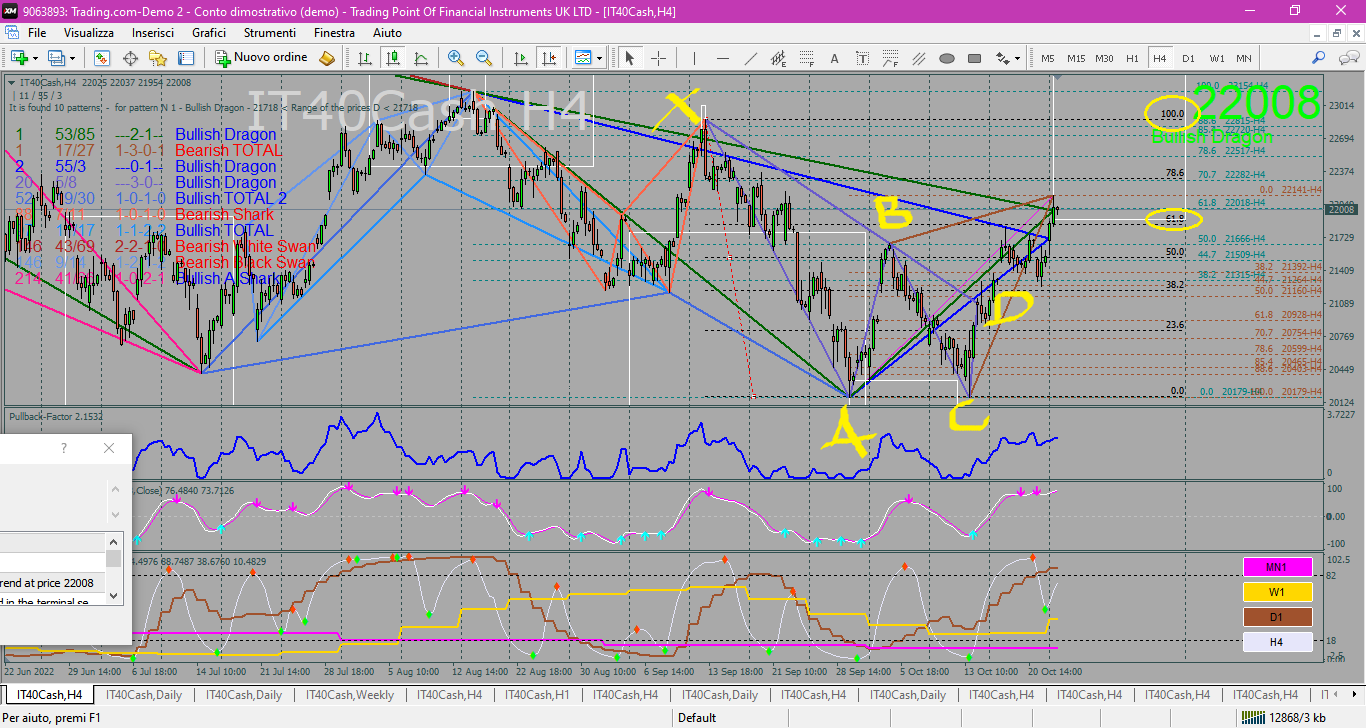The image size is (1366, 728).
Task: Select the Ellipse drawing tool
Action: (947, 58)
